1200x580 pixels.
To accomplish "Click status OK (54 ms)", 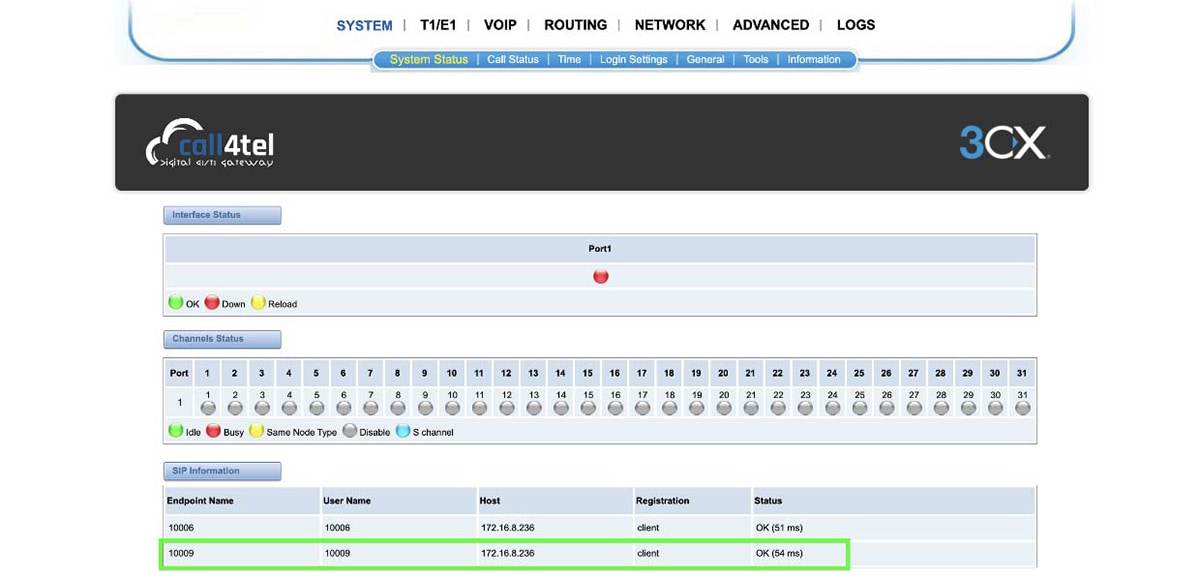I will (779, 553).
